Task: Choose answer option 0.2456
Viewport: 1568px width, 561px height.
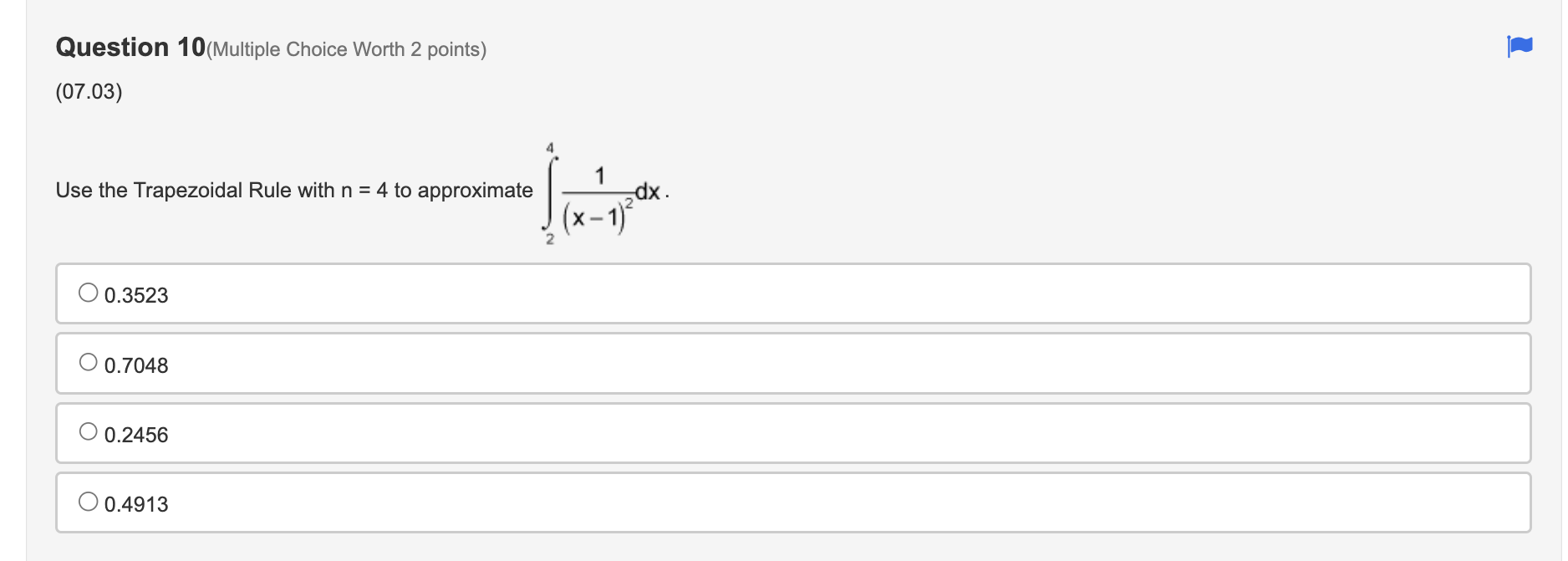Action: pos(135,434)
